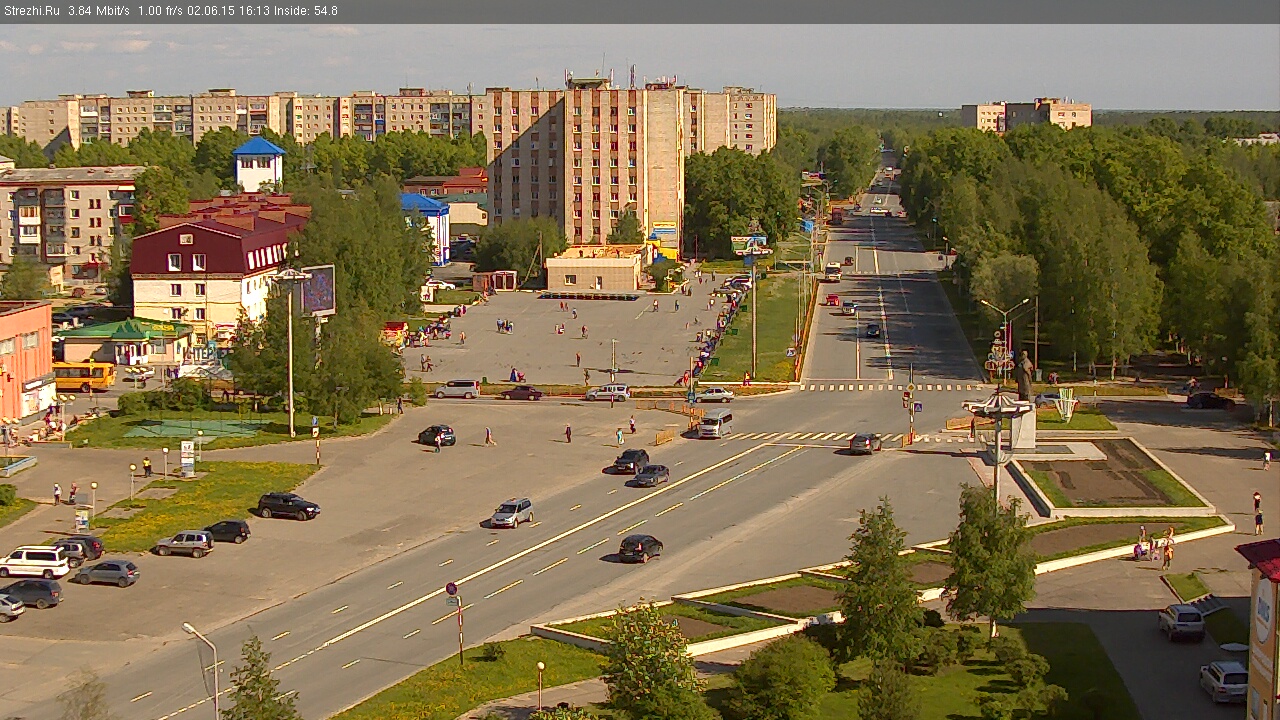Click the 1.00 fr/s frame rate value

pyautogui.click(x=160, y=11)
